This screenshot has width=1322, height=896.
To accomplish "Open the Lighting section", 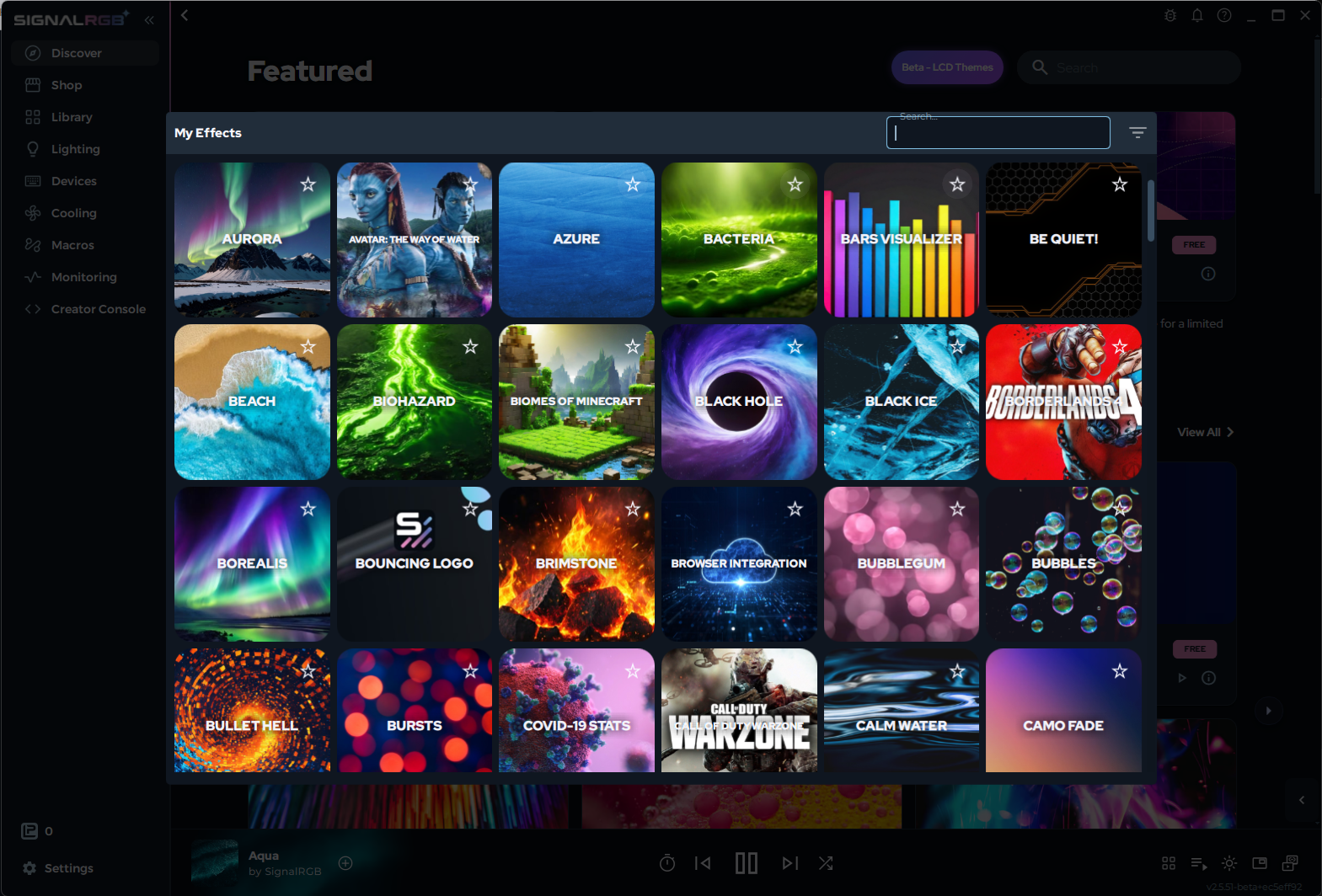I will 85,149.
